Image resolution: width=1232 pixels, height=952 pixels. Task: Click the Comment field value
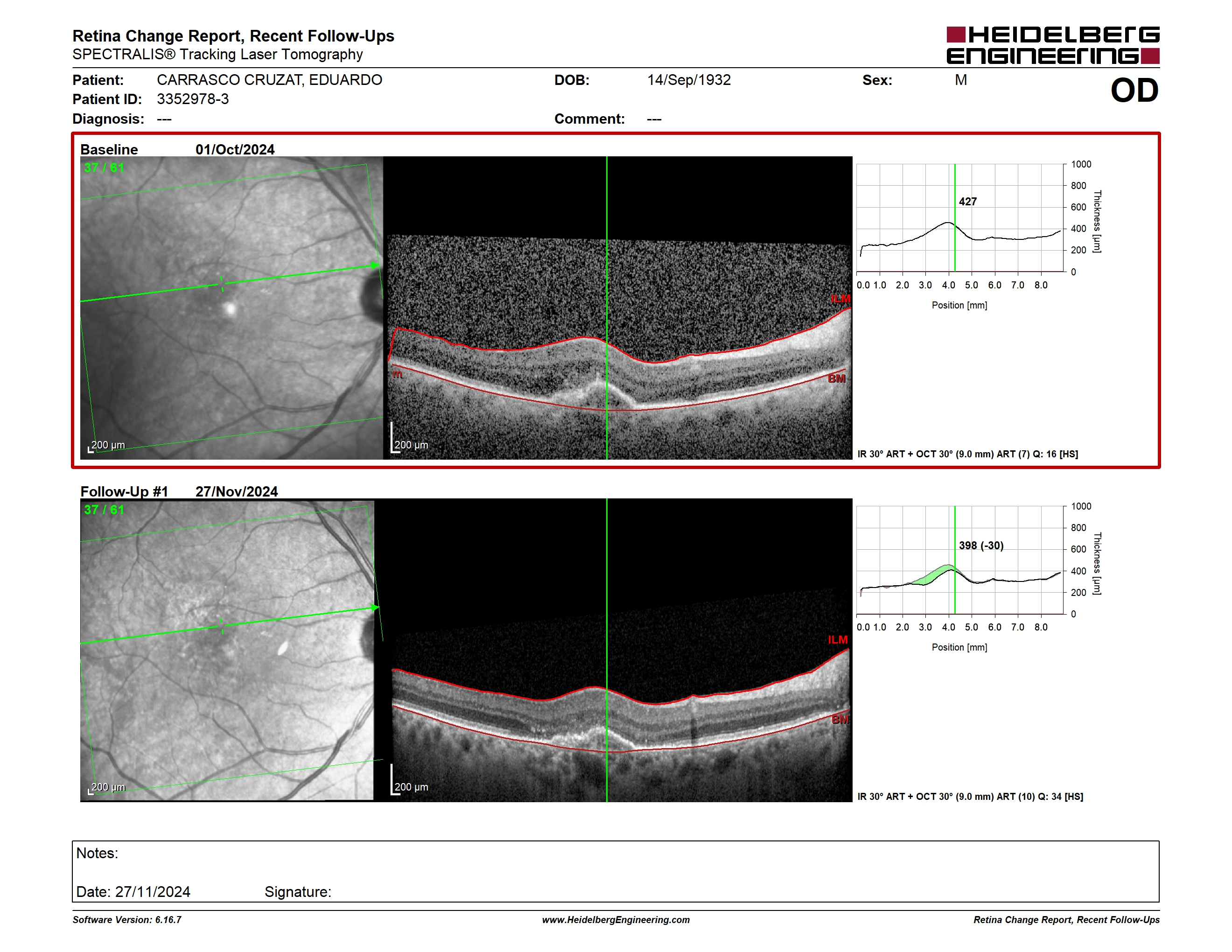(x=654, y=119)
